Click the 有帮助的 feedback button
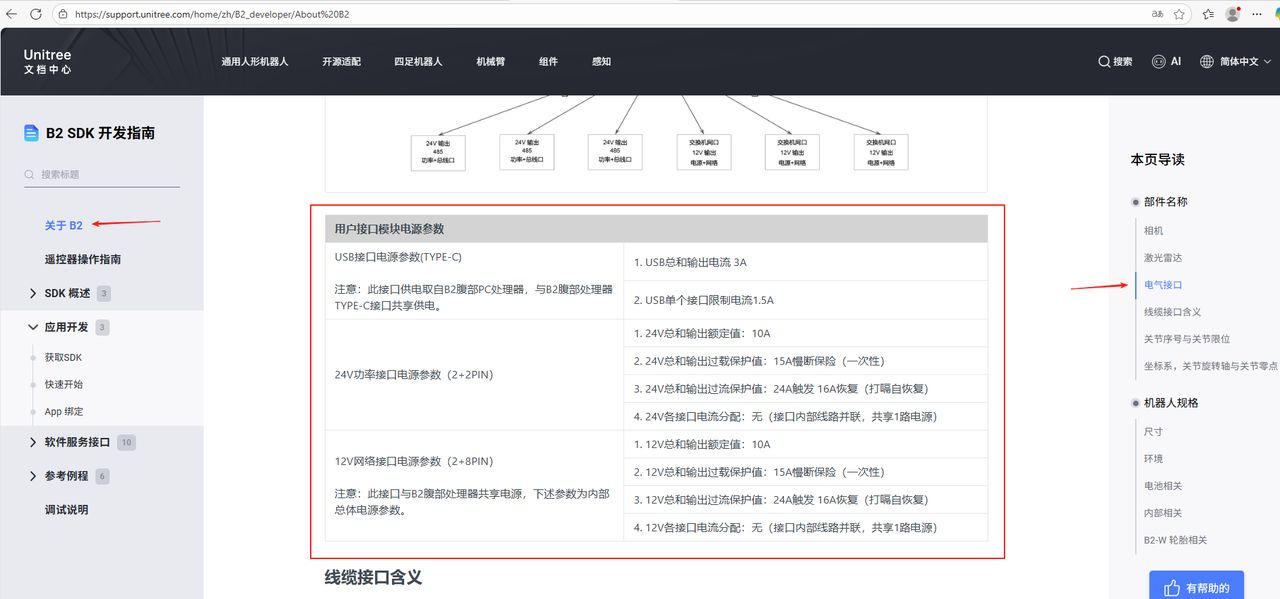 point(1196,587)
